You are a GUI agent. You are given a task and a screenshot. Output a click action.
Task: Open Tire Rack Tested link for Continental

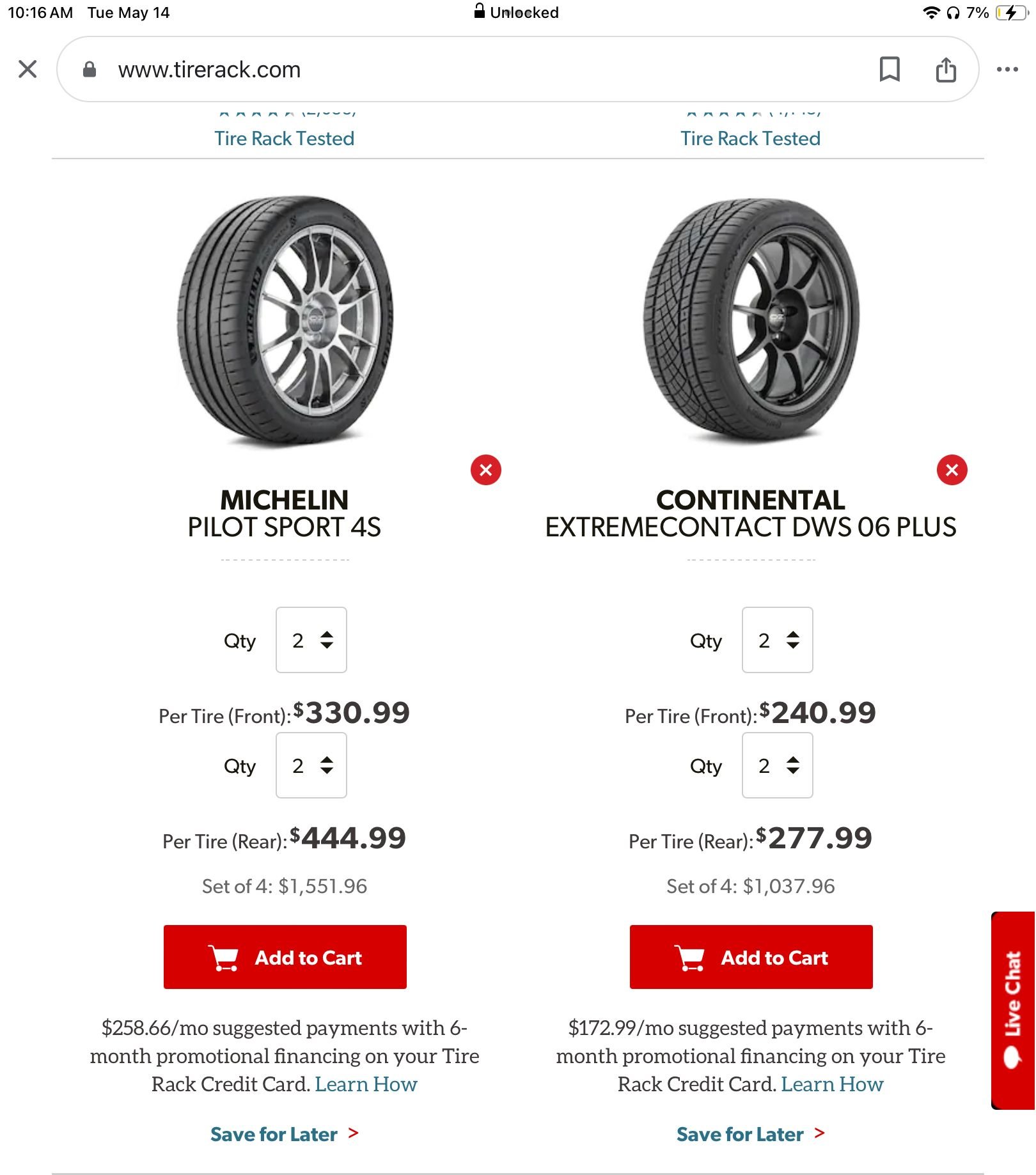(x=750, y=138)
